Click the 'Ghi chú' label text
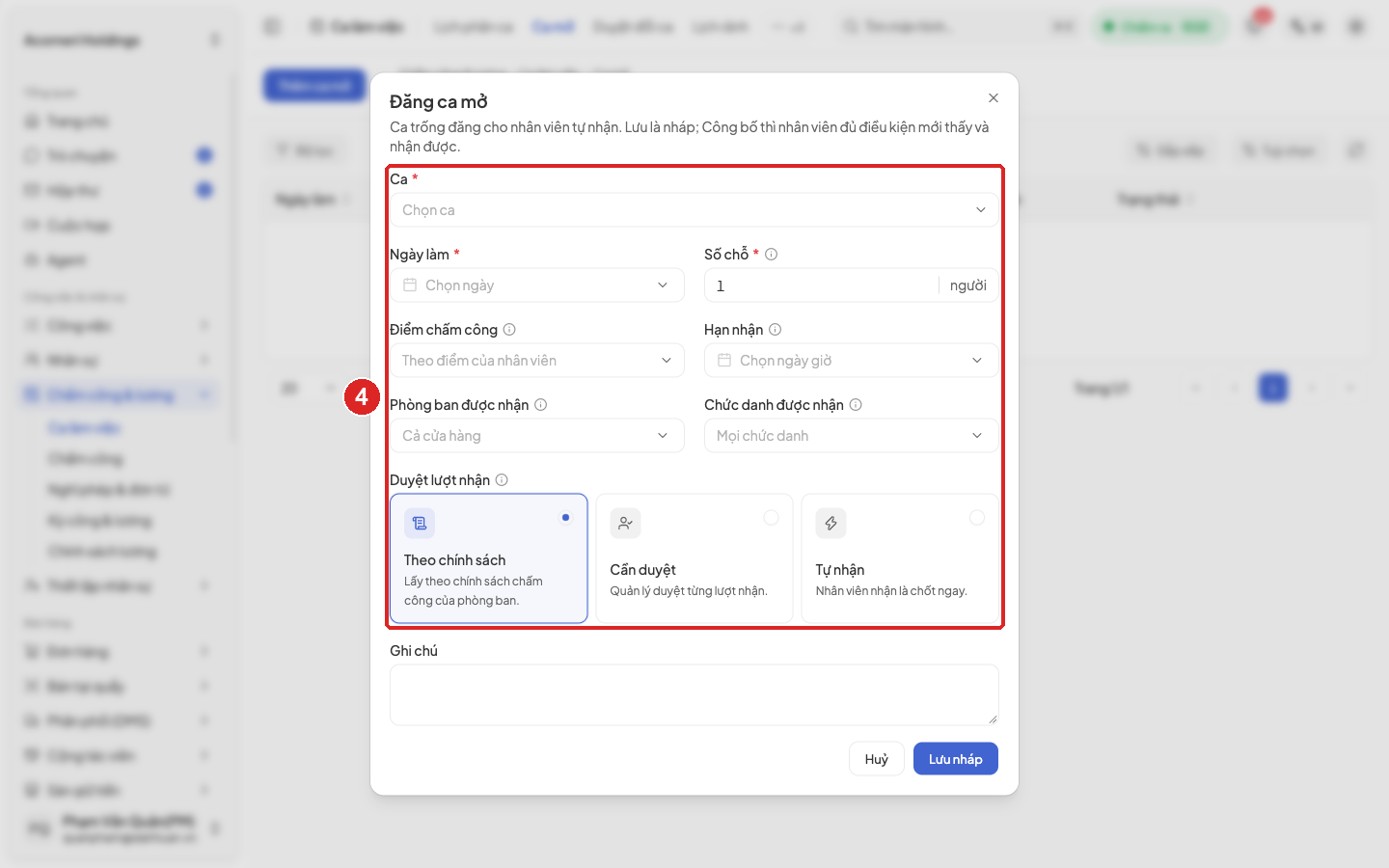Image resolution: width=1389 pixels, height=868 pixels. (x=414, y=651)
